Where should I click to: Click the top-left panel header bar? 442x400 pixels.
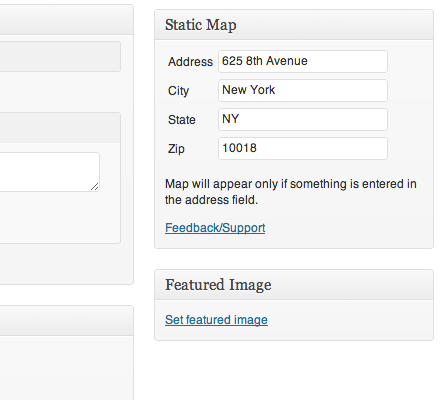point(67,20)
